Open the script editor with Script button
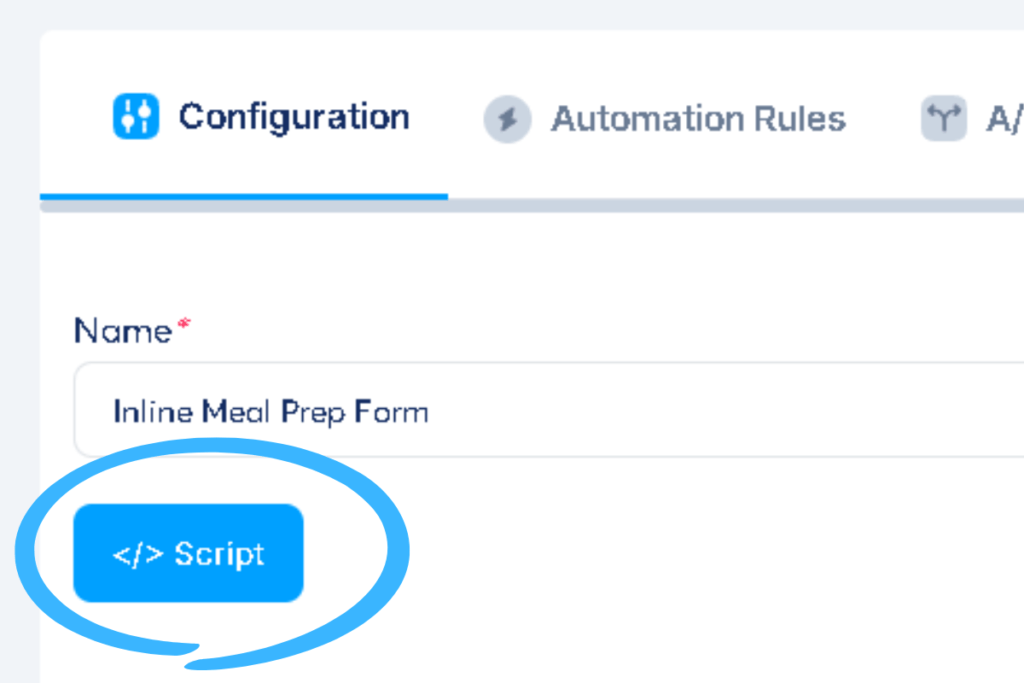 pos(188,552)
